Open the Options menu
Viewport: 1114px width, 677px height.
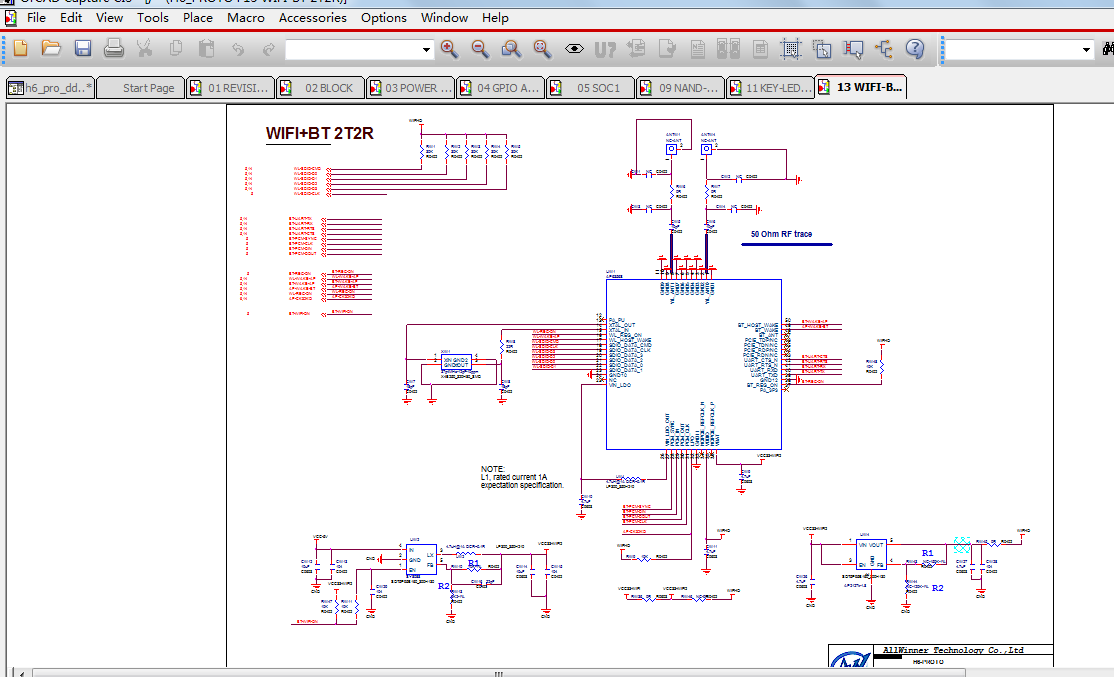384,18
